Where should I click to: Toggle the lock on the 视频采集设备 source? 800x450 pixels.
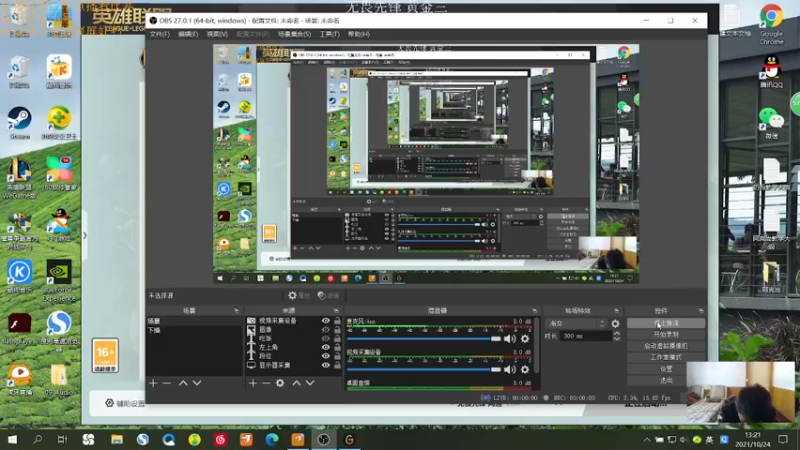pyautogui.click(x=337, y=321)
